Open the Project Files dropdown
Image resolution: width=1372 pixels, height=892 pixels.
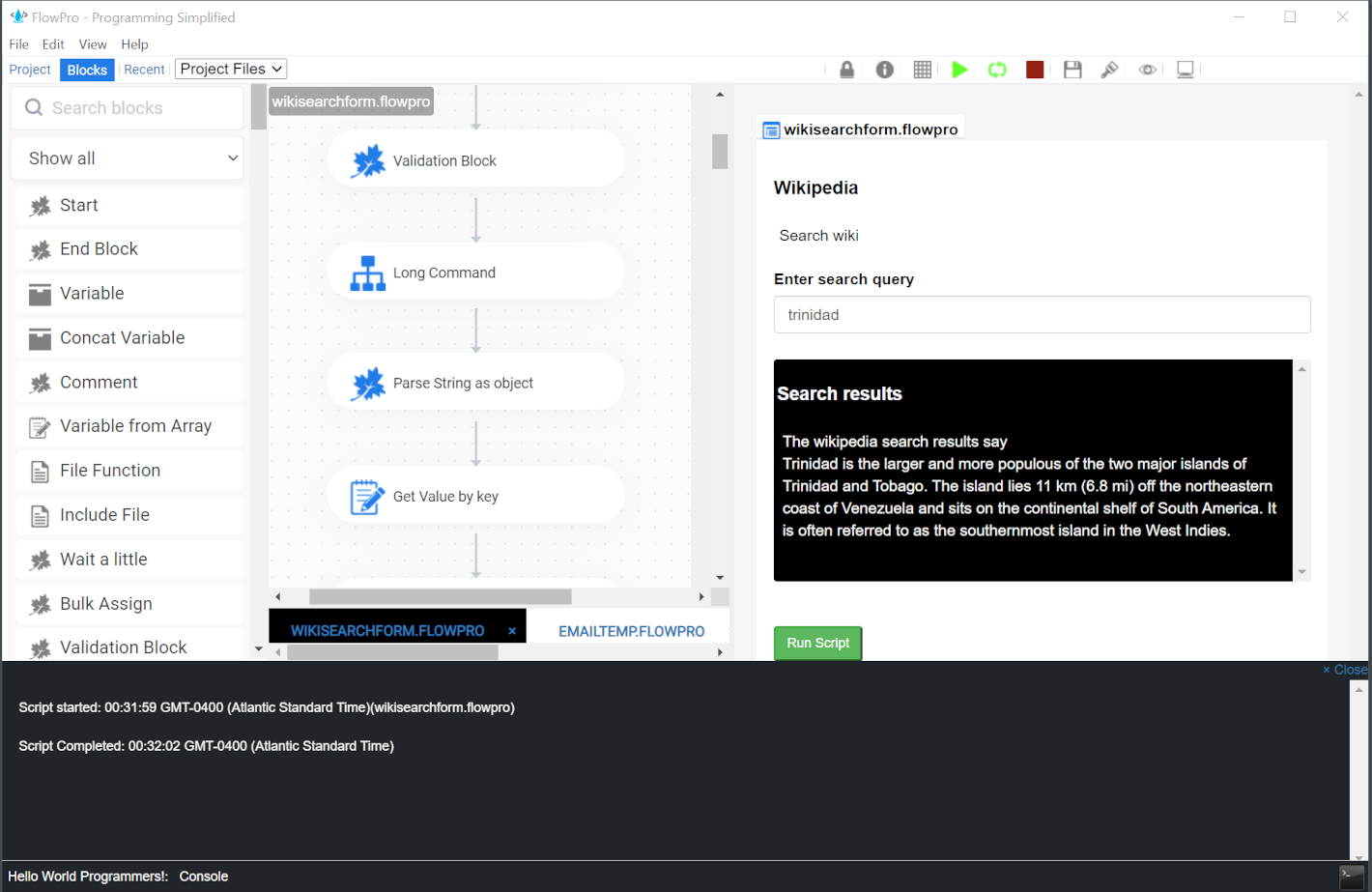[231, 69]
